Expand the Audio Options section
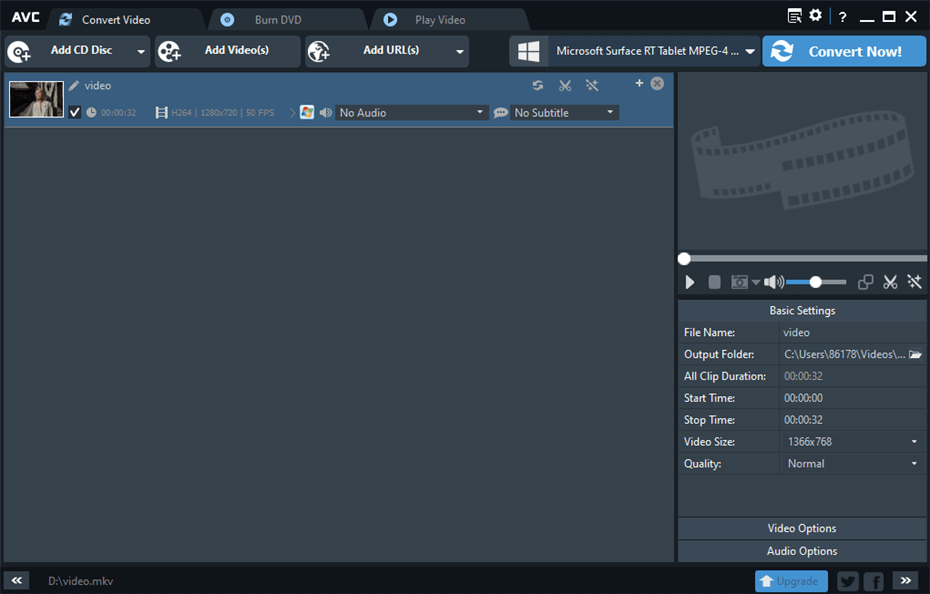The width and height of the screenshot is (930, 594). (x=802, y=551)
